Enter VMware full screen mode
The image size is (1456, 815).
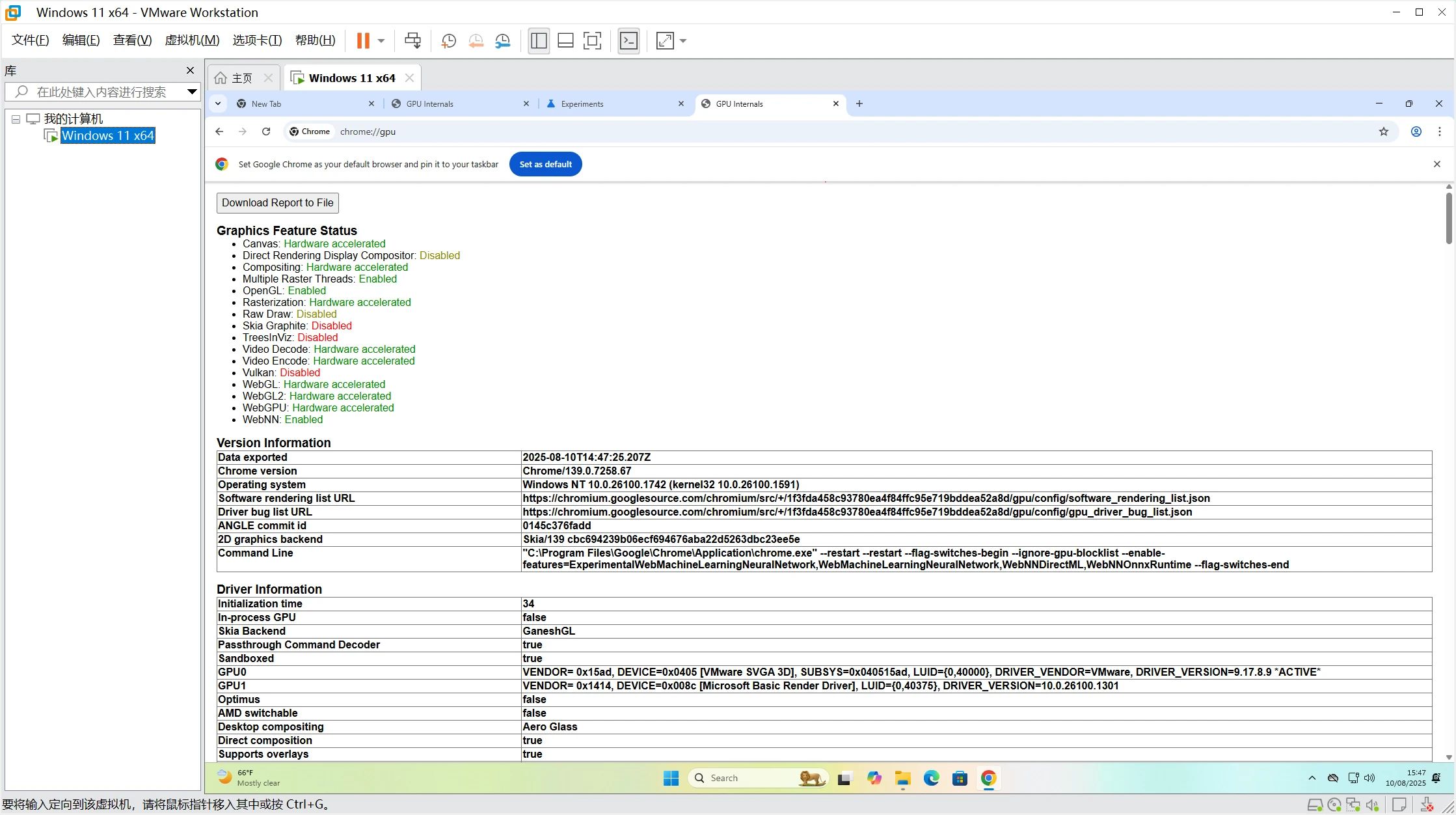[592, 40]
